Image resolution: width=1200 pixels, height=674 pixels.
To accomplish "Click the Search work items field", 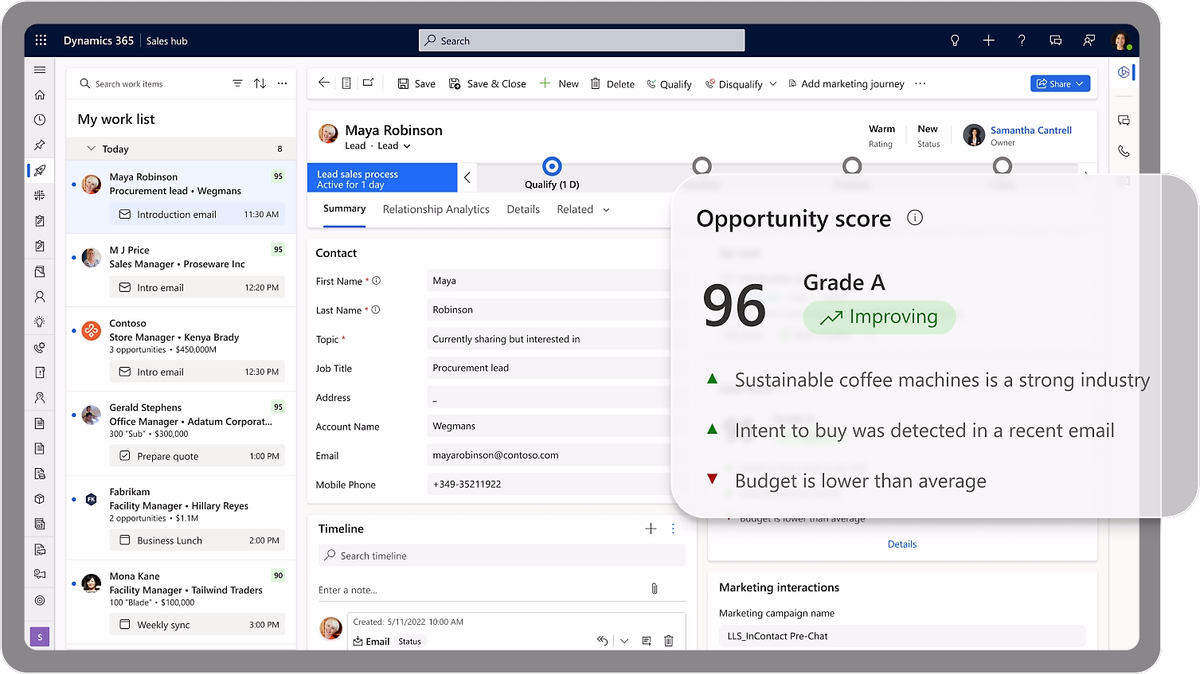I will 151,84.
